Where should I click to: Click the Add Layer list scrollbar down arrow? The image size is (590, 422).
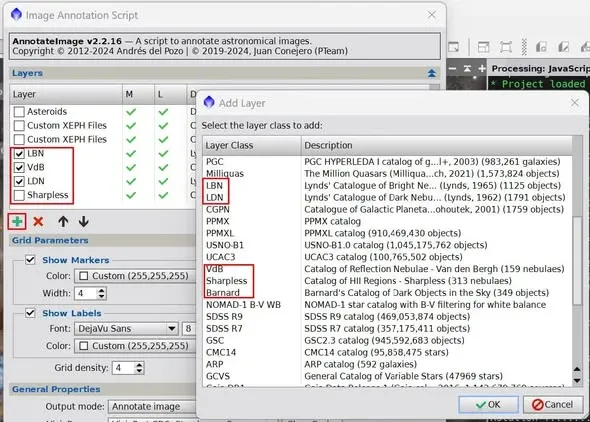(577, 381)
